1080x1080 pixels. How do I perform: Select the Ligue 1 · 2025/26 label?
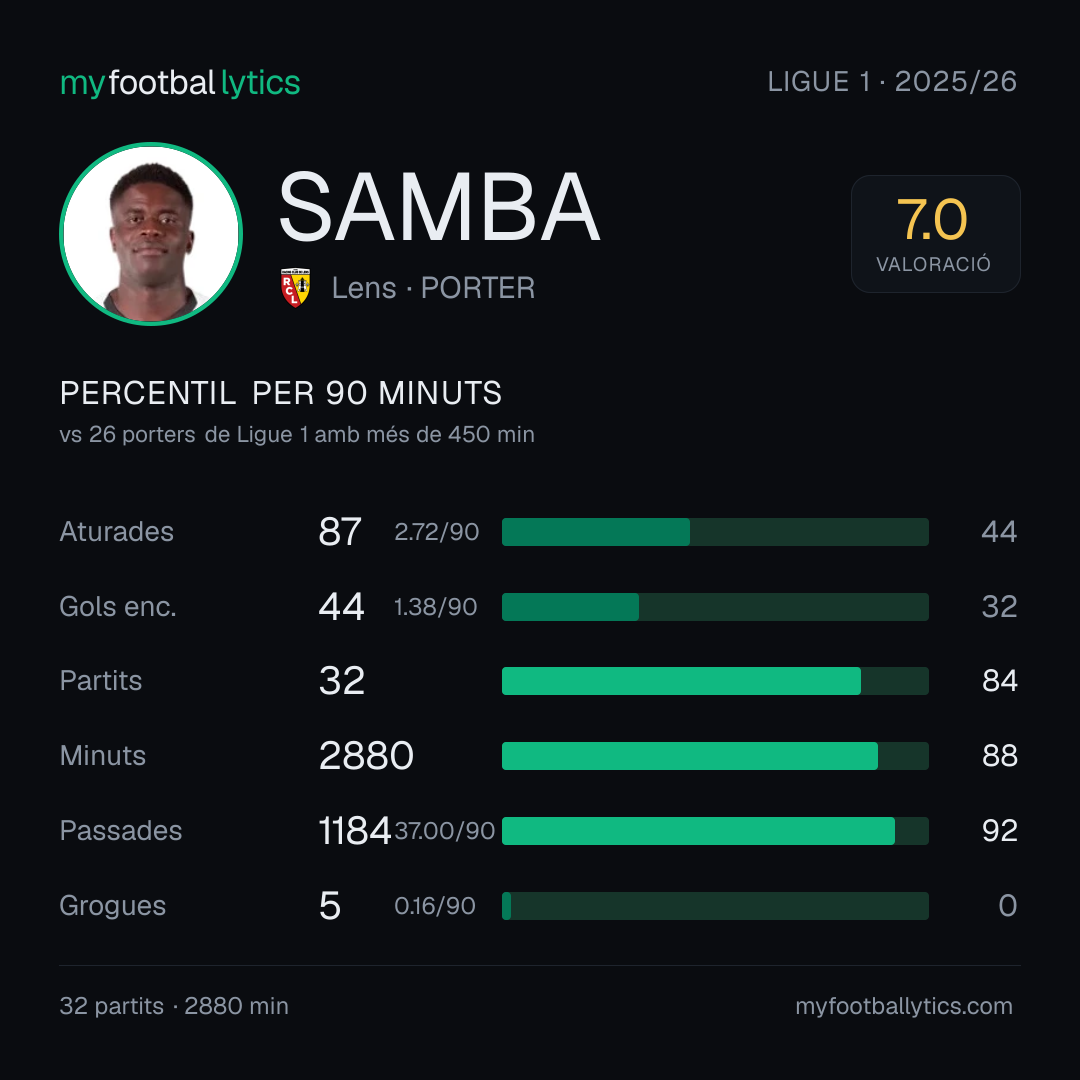tap(892, 82)
